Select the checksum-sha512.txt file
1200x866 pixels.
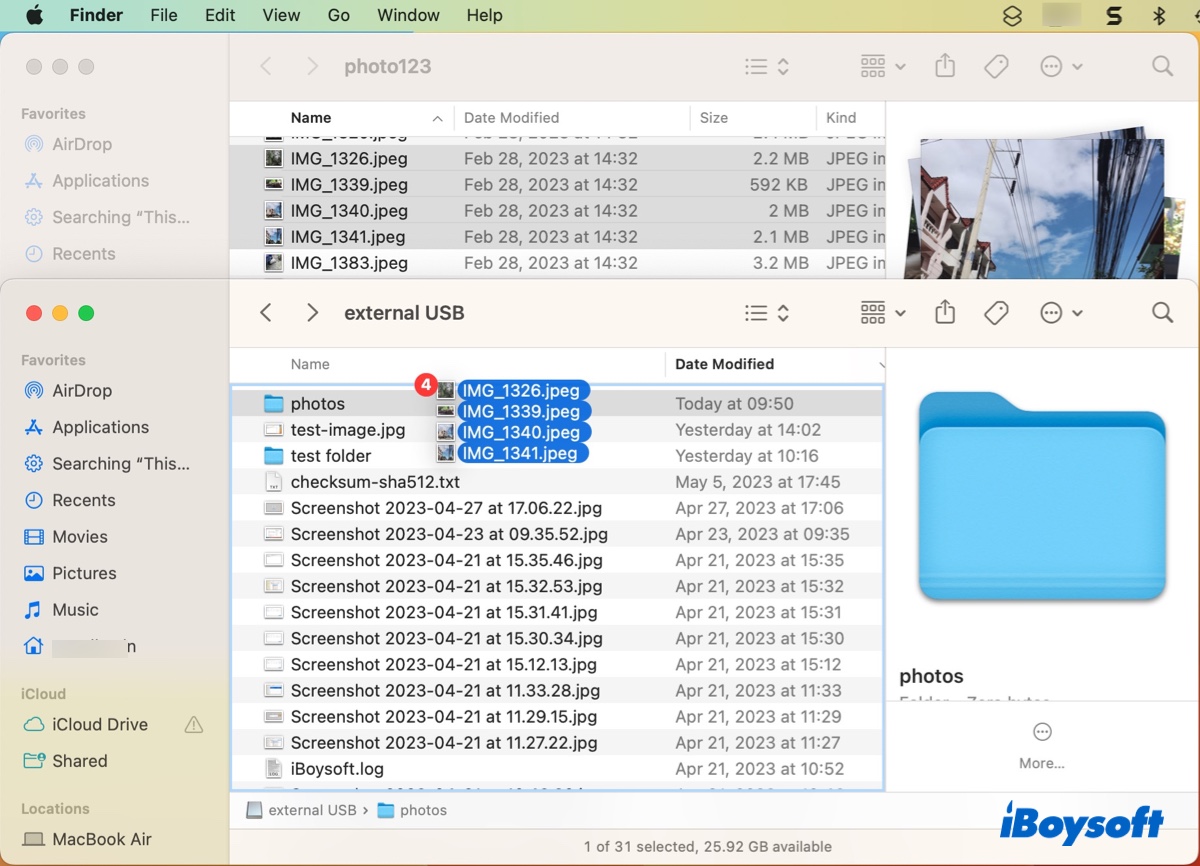374,481
